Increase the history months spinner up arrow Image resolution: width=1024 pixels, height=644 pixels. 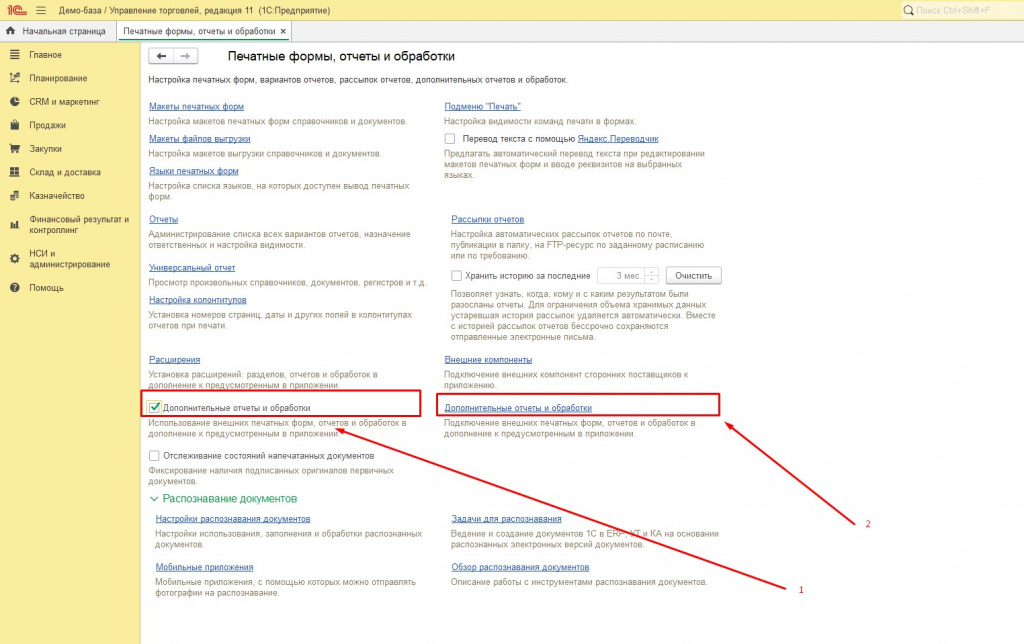(x=652, y=272)
